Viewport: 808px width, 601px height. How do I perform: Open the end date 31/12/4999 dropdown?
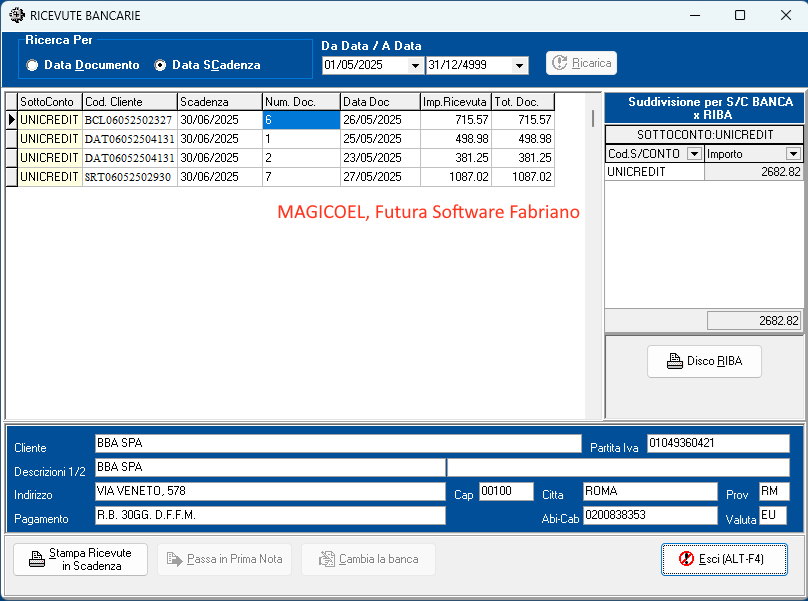pos(519,65)
